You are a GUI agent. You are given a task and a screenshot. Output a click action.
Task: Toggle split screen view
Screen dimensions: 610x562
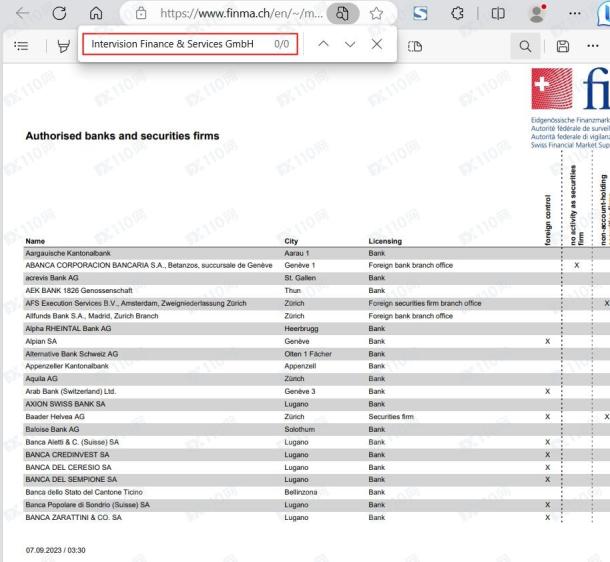click(498, 14)
